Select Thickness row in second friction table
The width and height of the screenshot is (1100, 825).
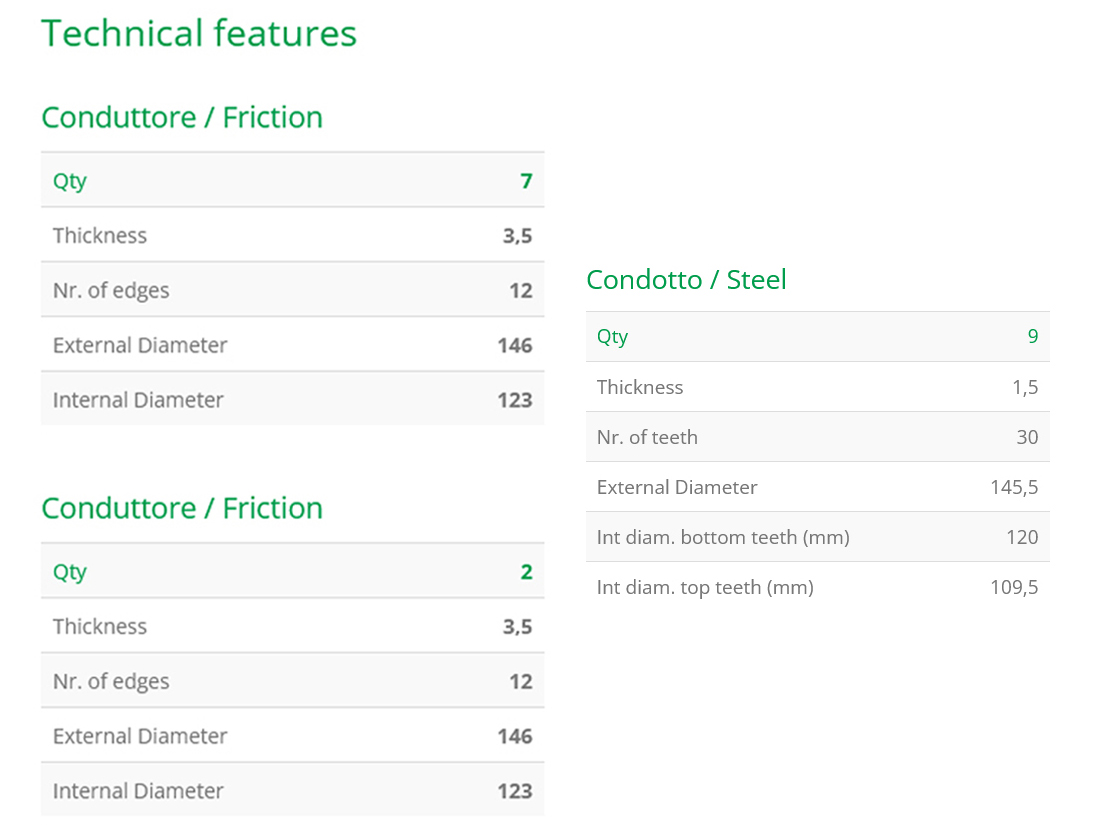(293, 626)
